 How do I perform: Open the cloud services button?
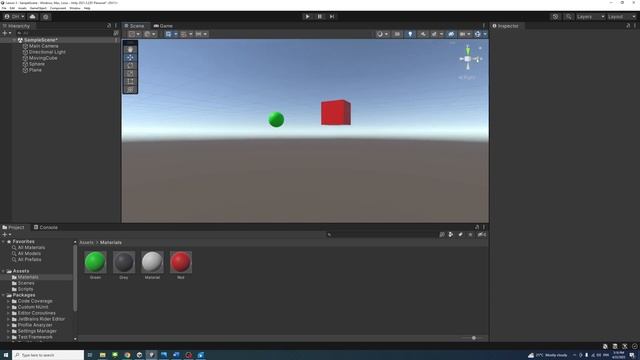tap(33, 17)
